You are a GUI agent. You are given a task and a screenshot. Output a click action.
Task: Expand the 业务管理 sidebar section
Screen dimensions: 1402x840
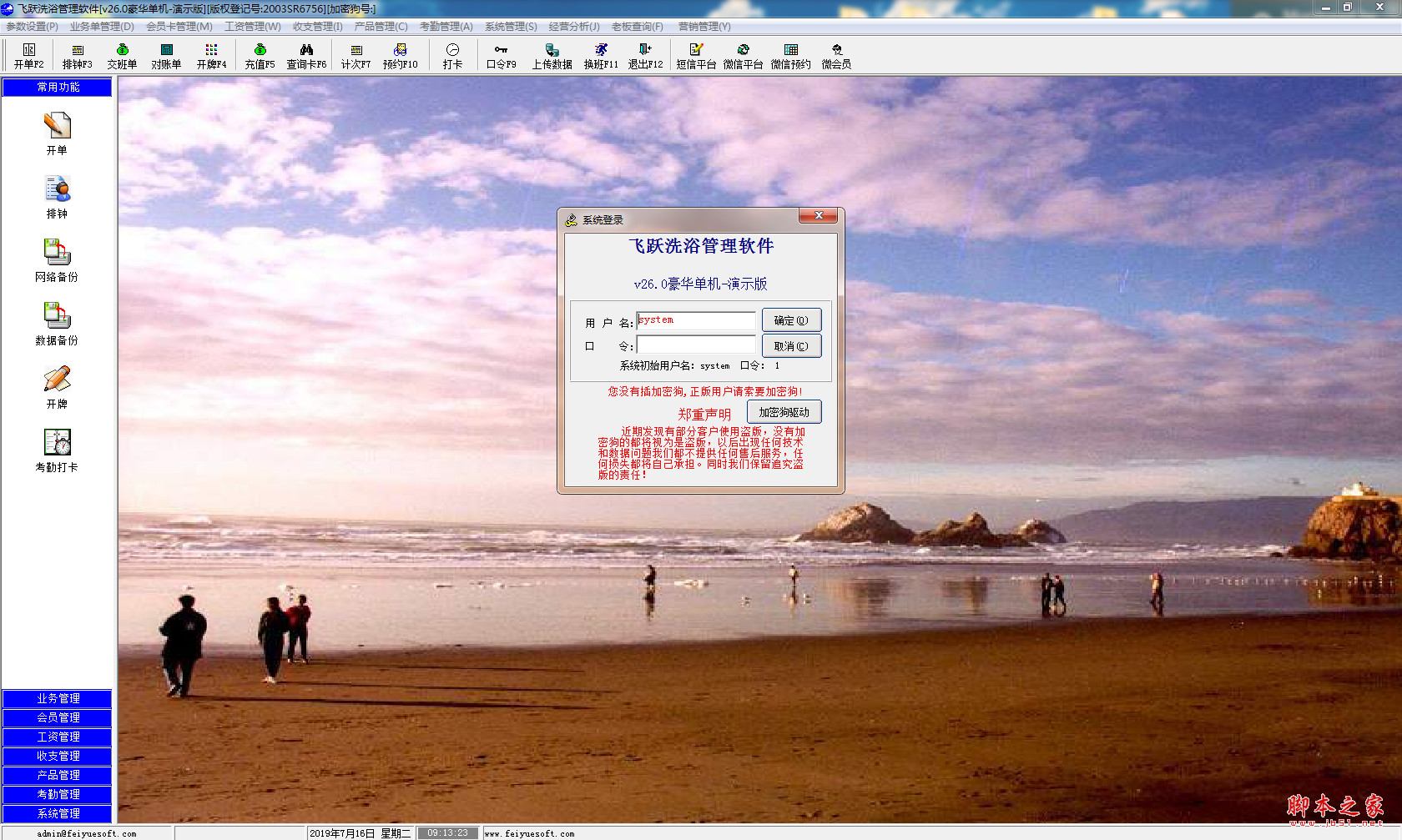(58, 698)
